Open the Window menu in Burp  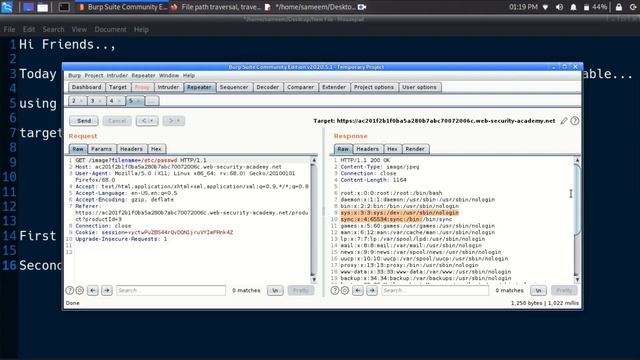point(169,76)
